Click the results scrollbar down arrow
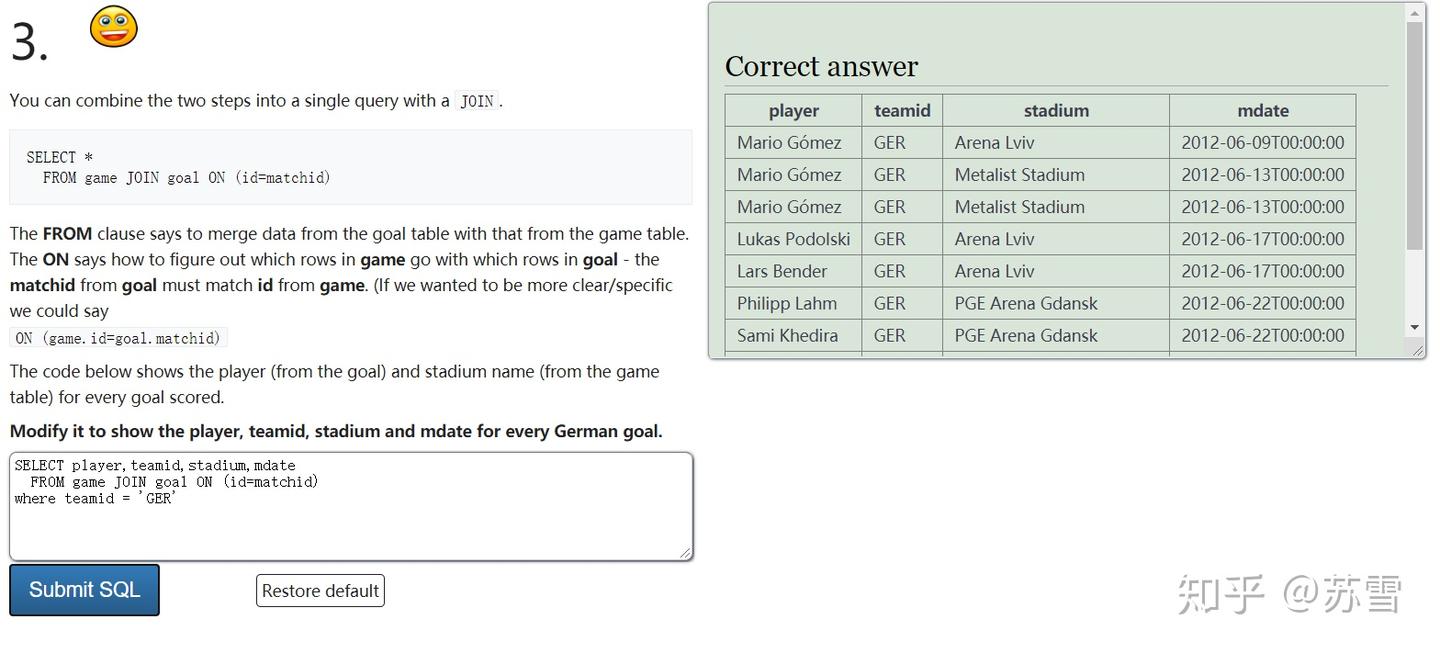Image resolution: width=1440 pixels, height=653 pixels. coord(1414,327)
